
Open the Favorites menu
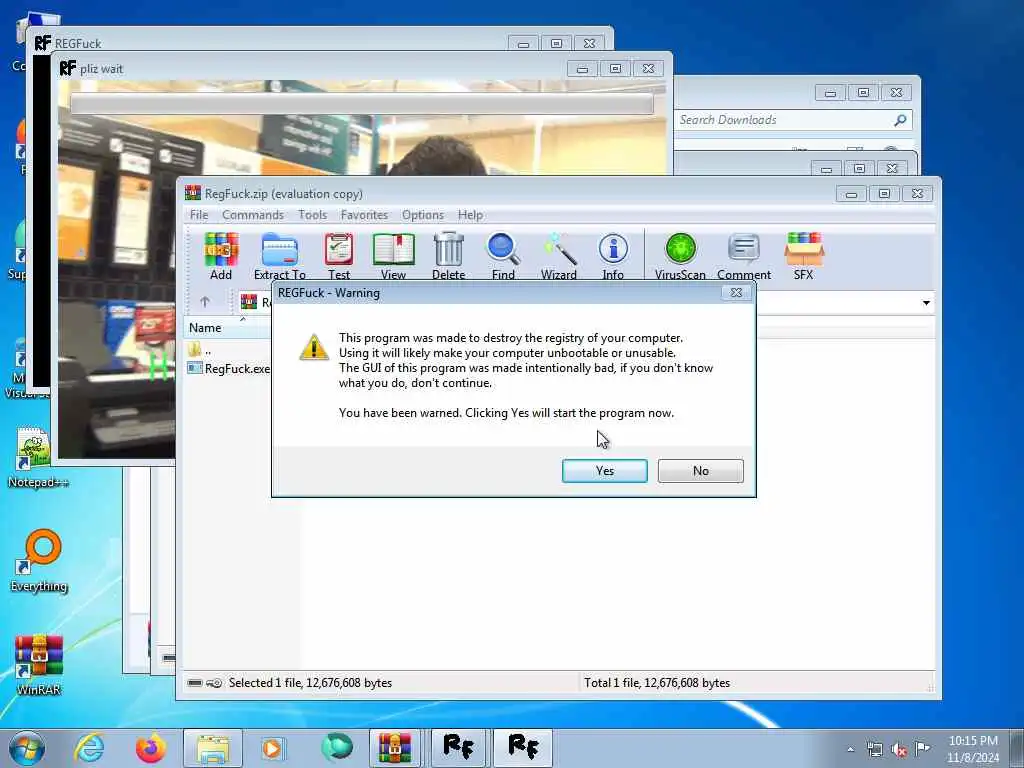[x=364, y=215]
